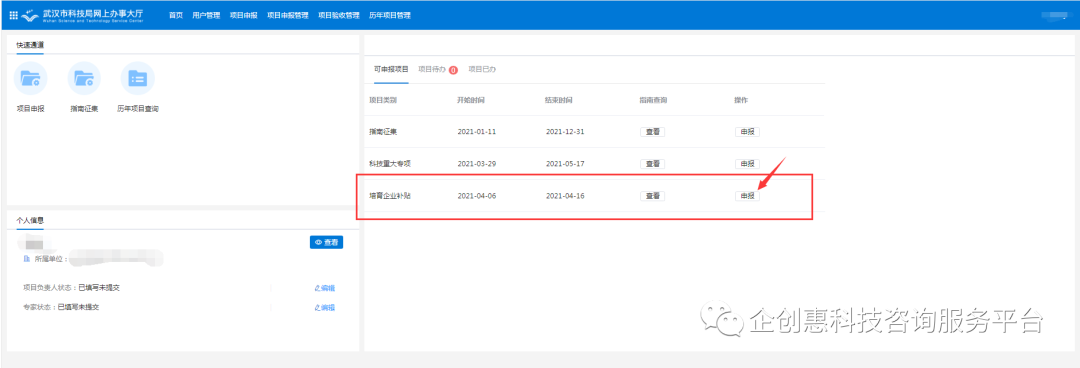
Task: Click the blue 查看 personal info button
Action: click(326, 243)
